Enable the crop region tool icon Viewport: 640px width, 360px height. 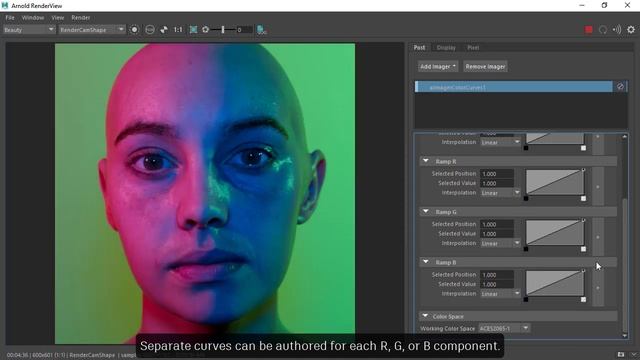click(193, 30)
